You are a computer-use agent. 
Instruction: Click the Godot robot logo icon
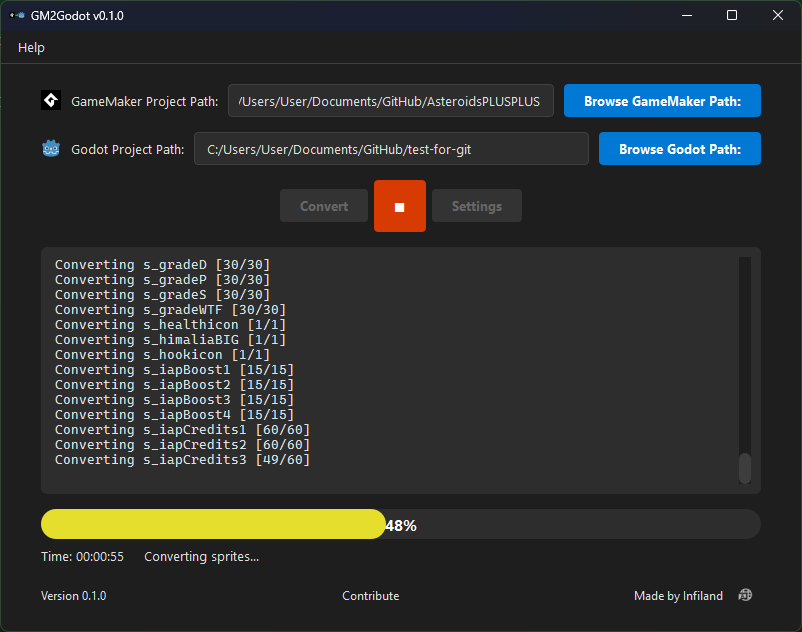51,149
